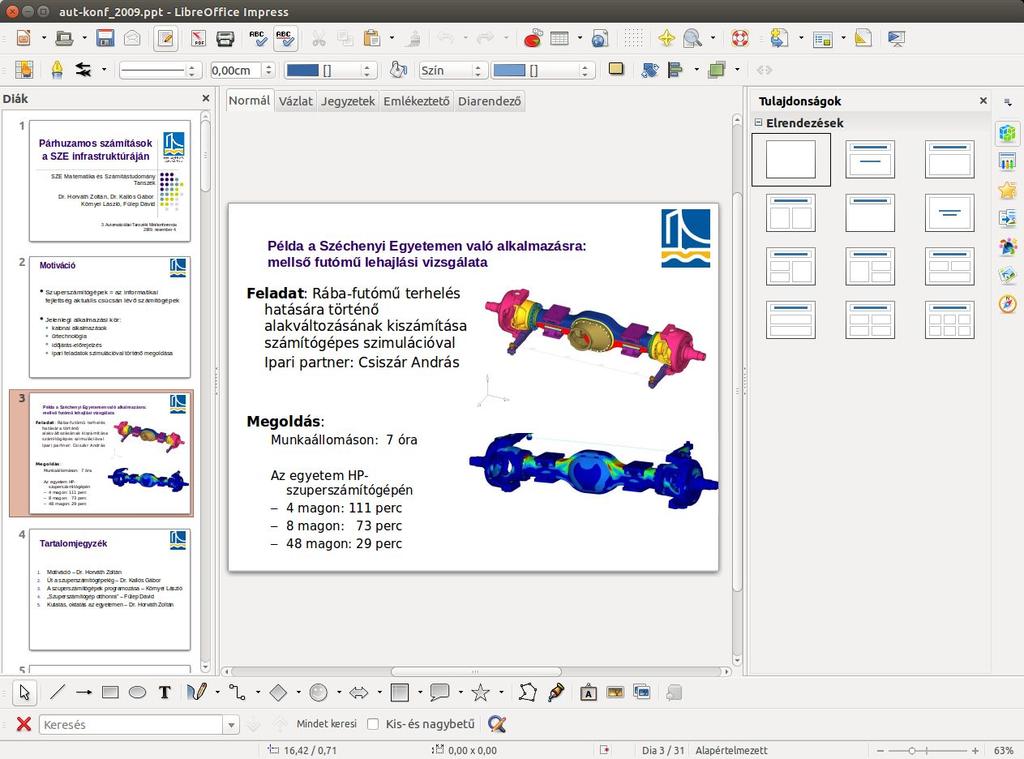Insert a table using the toolbar icon
Viewport: 1024px width, 759px height.
pyautogui.click(x=560, y=39)
